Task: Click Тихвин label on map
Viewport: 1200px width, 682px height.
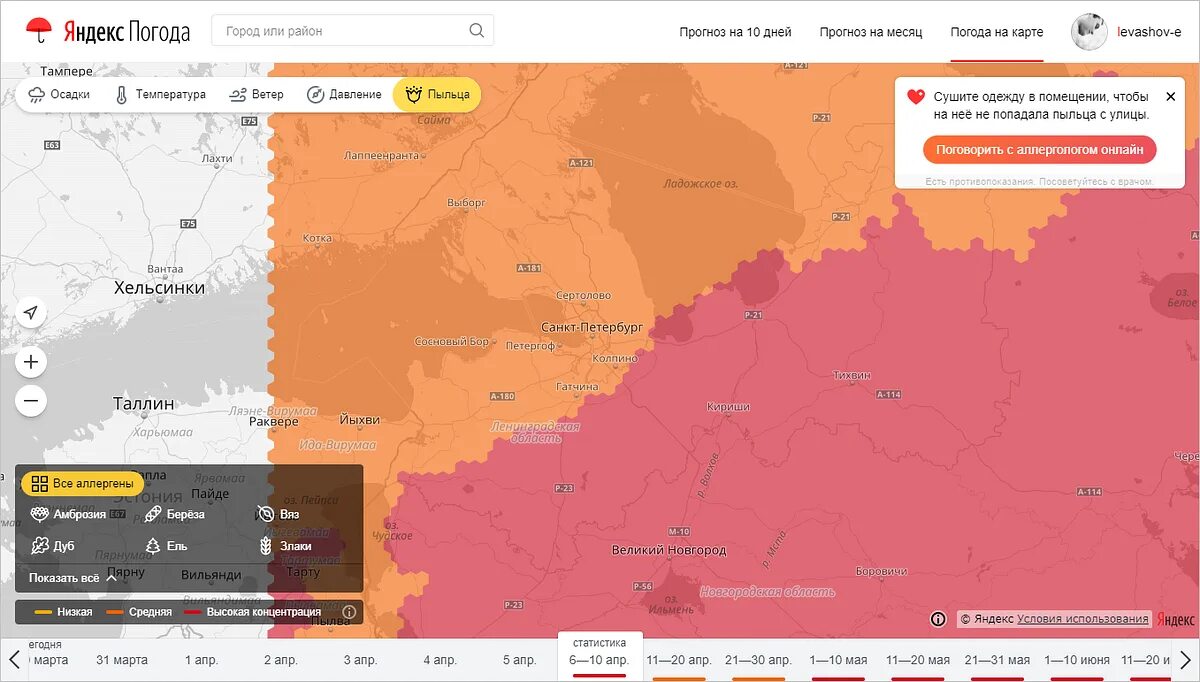Action: pyautogui.click(x=852, y=375)
